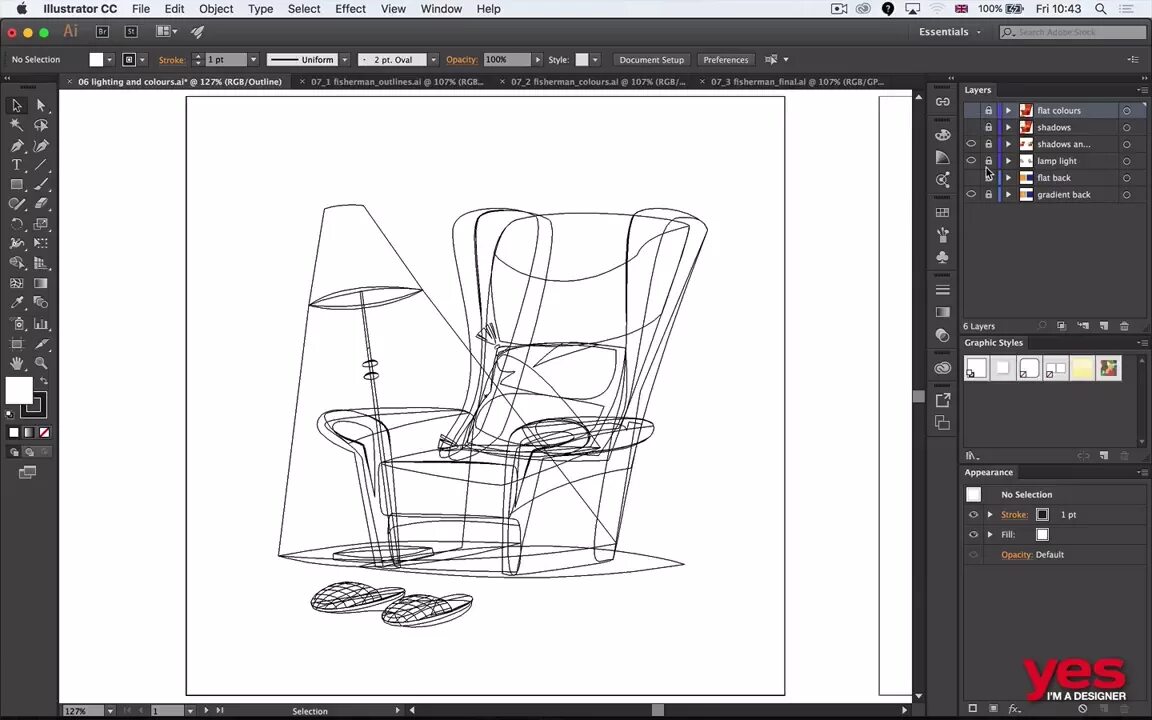
Task: Click Opacity link in Appearance panel
Action: (x=1017, y=555)
